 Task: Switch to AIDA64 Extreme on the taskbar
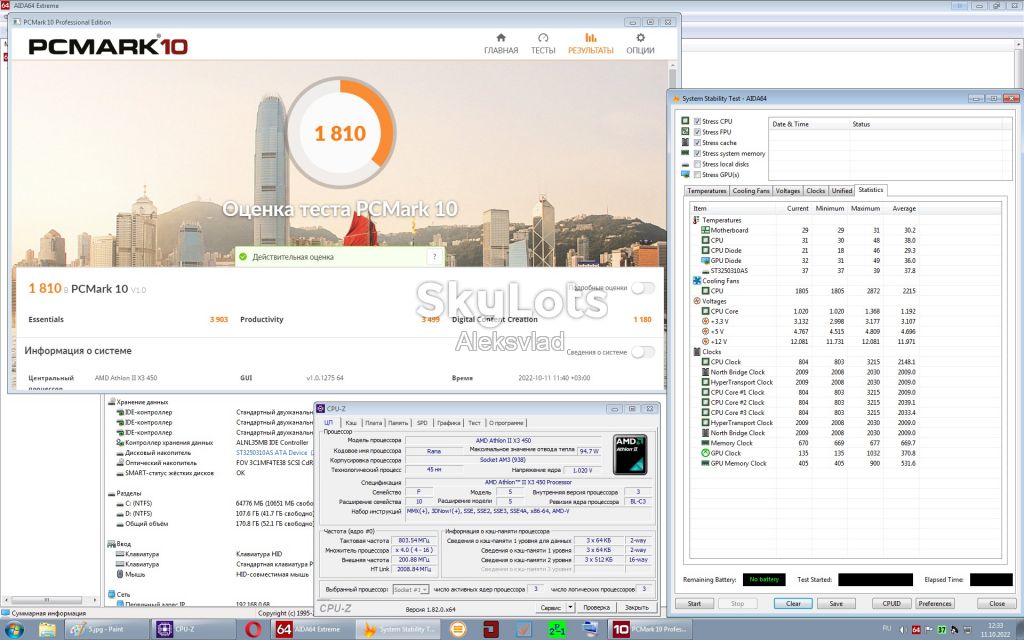pos(313,630)
